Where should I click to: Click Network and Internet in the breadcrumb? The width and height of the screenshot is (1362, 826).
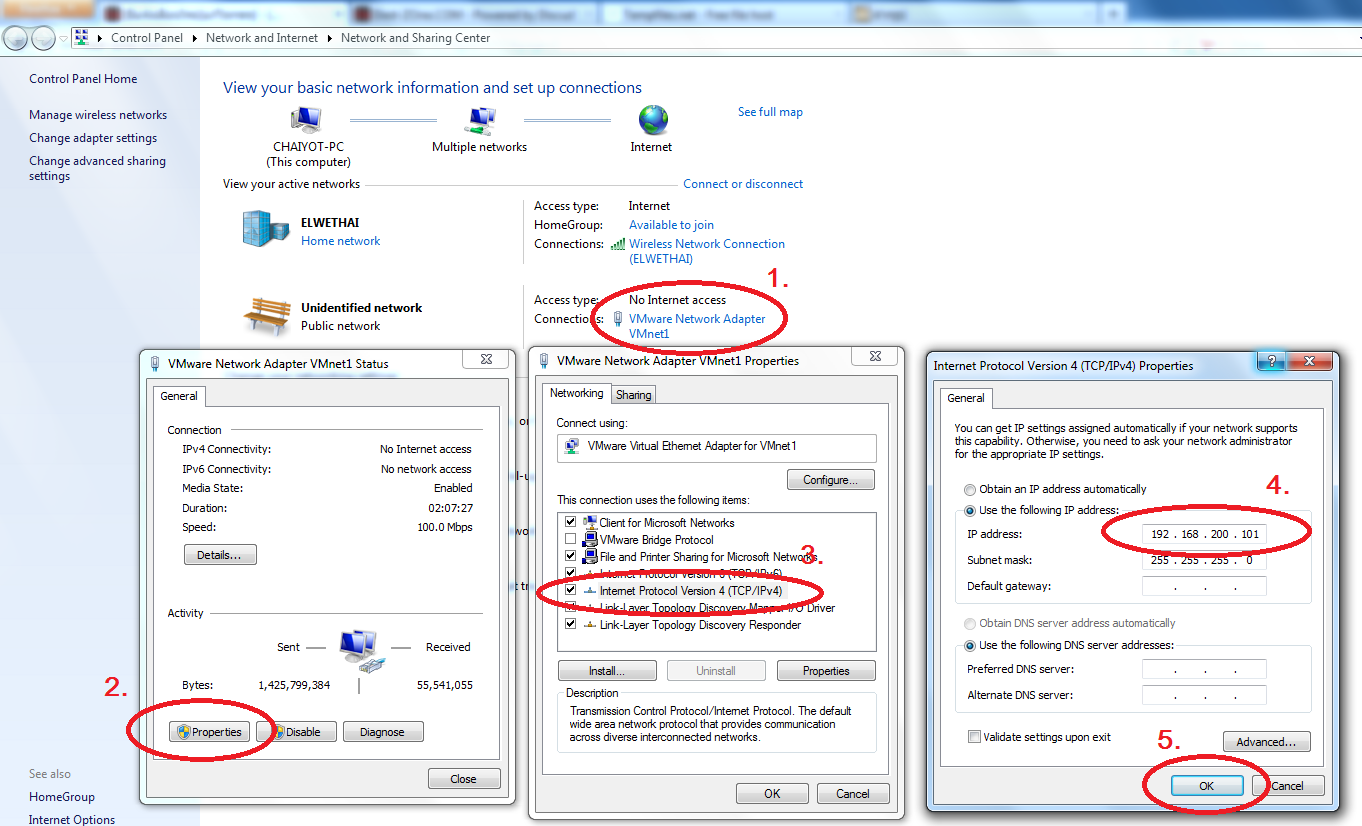click(x=262, y=38)
